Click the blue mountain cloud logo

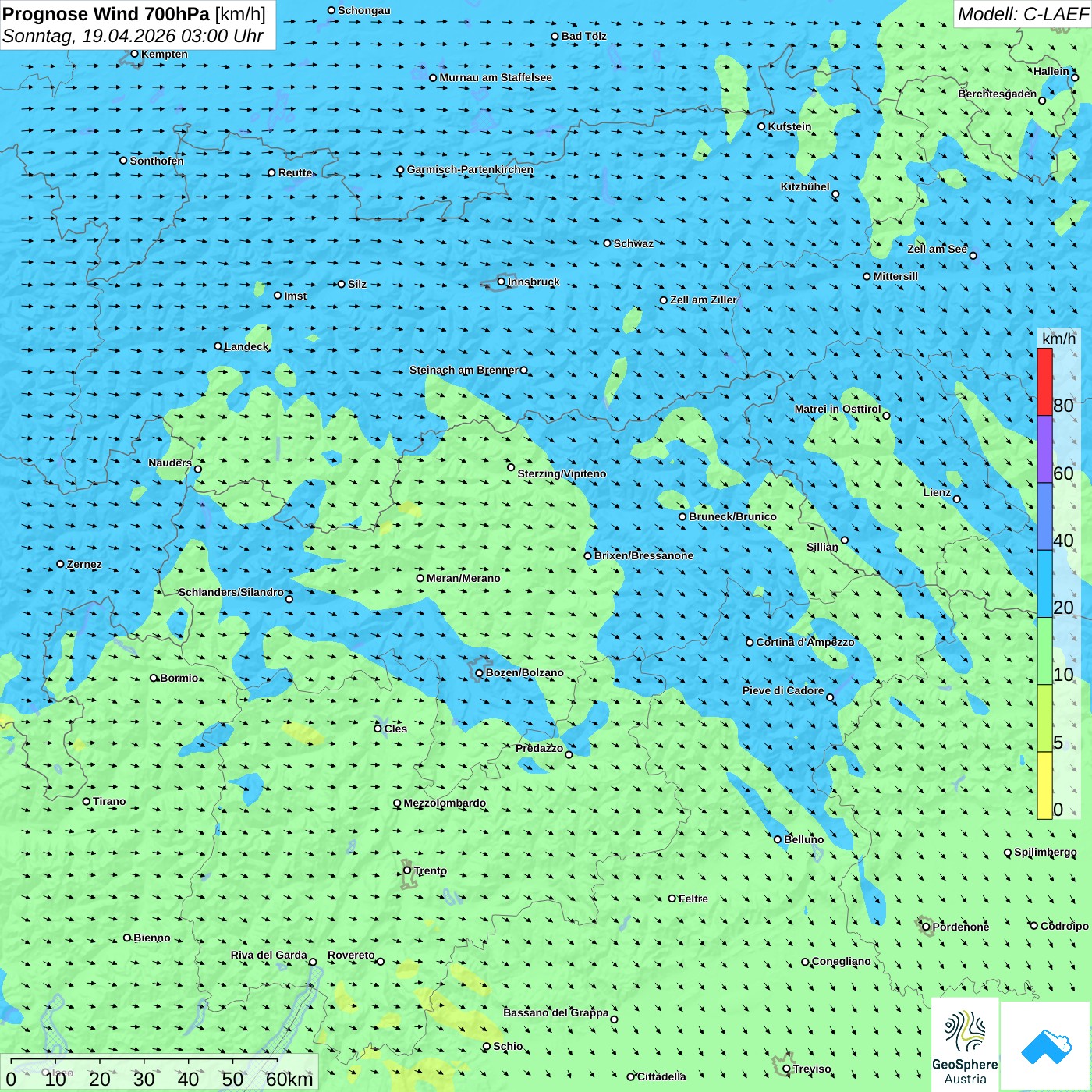point(1046,1046)
